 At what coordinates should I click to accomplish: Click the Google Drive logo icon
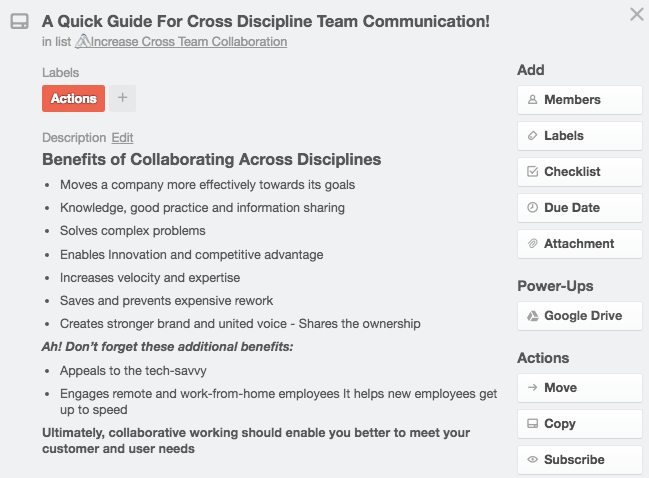tap(532, 316)
